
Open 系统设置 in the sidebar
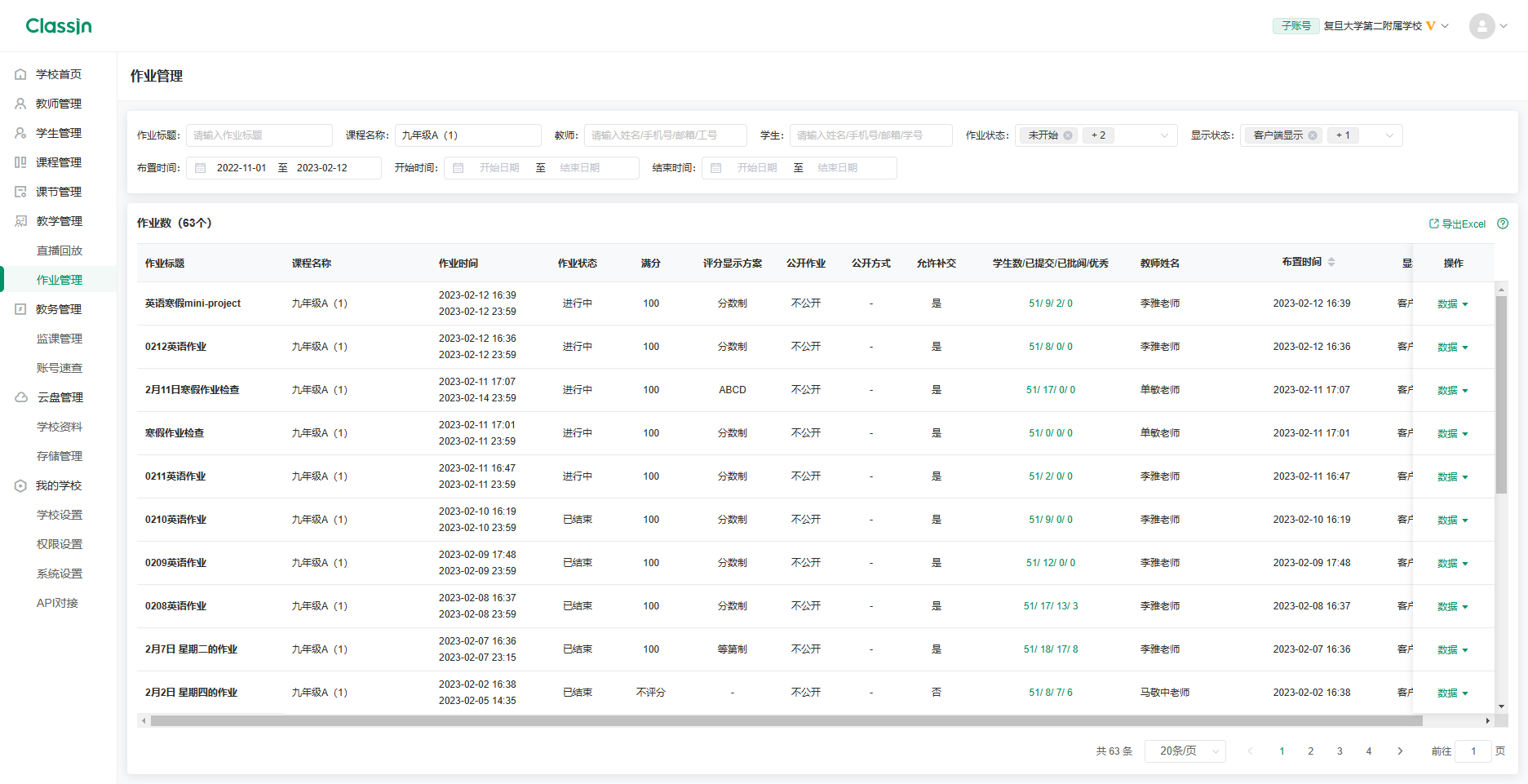click(x=60, y=574)
